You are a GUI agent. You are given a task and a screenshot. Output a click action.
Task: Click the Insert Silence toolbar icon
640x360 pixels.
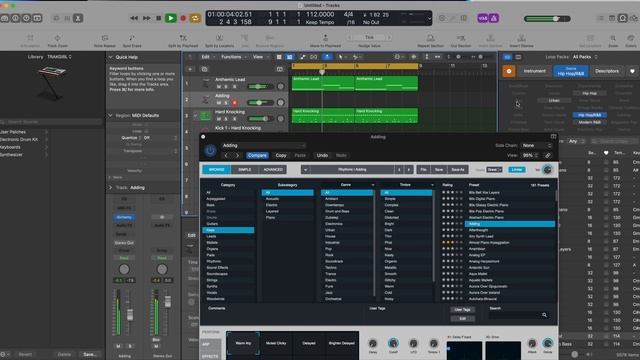[x=521, y=38]
